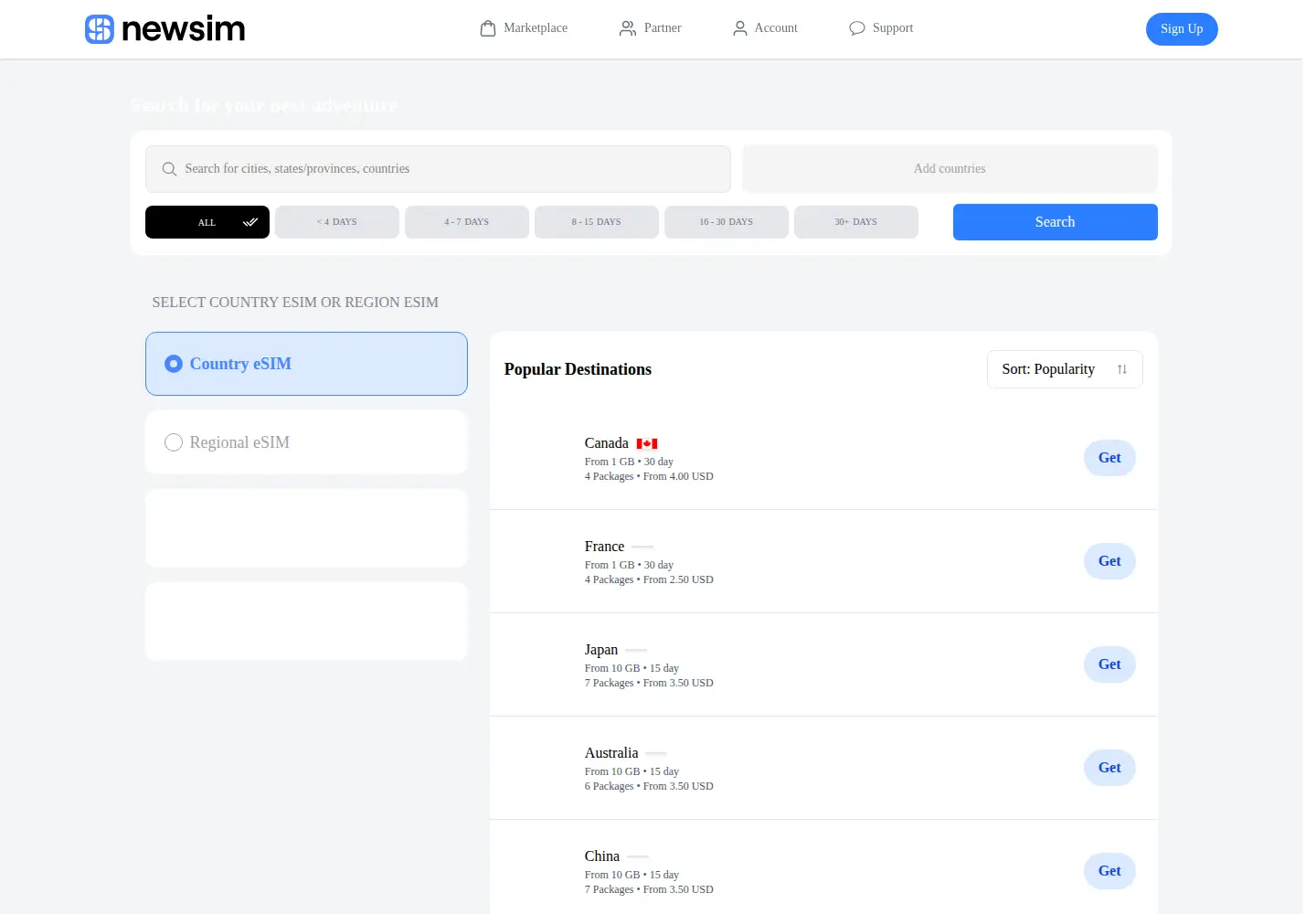The width and height of the screenshot is (1316, 914).
Task: Click the blue Search button
Action: [1056, 222]
